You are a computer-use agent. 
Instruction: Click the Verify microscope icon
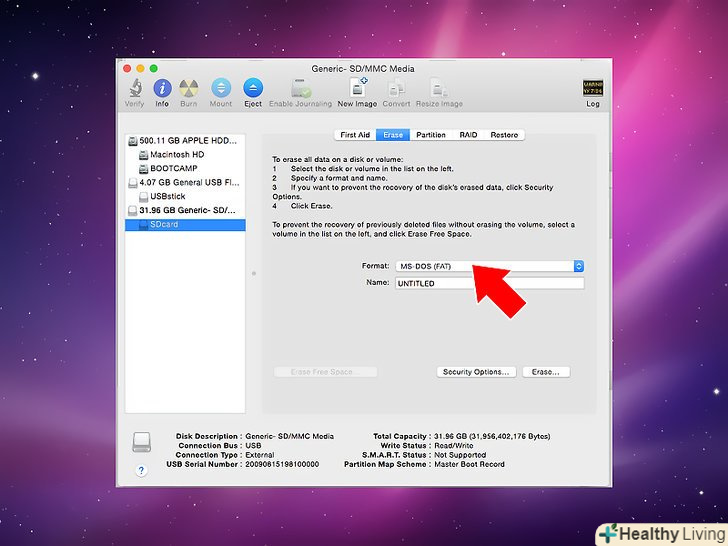135,87
